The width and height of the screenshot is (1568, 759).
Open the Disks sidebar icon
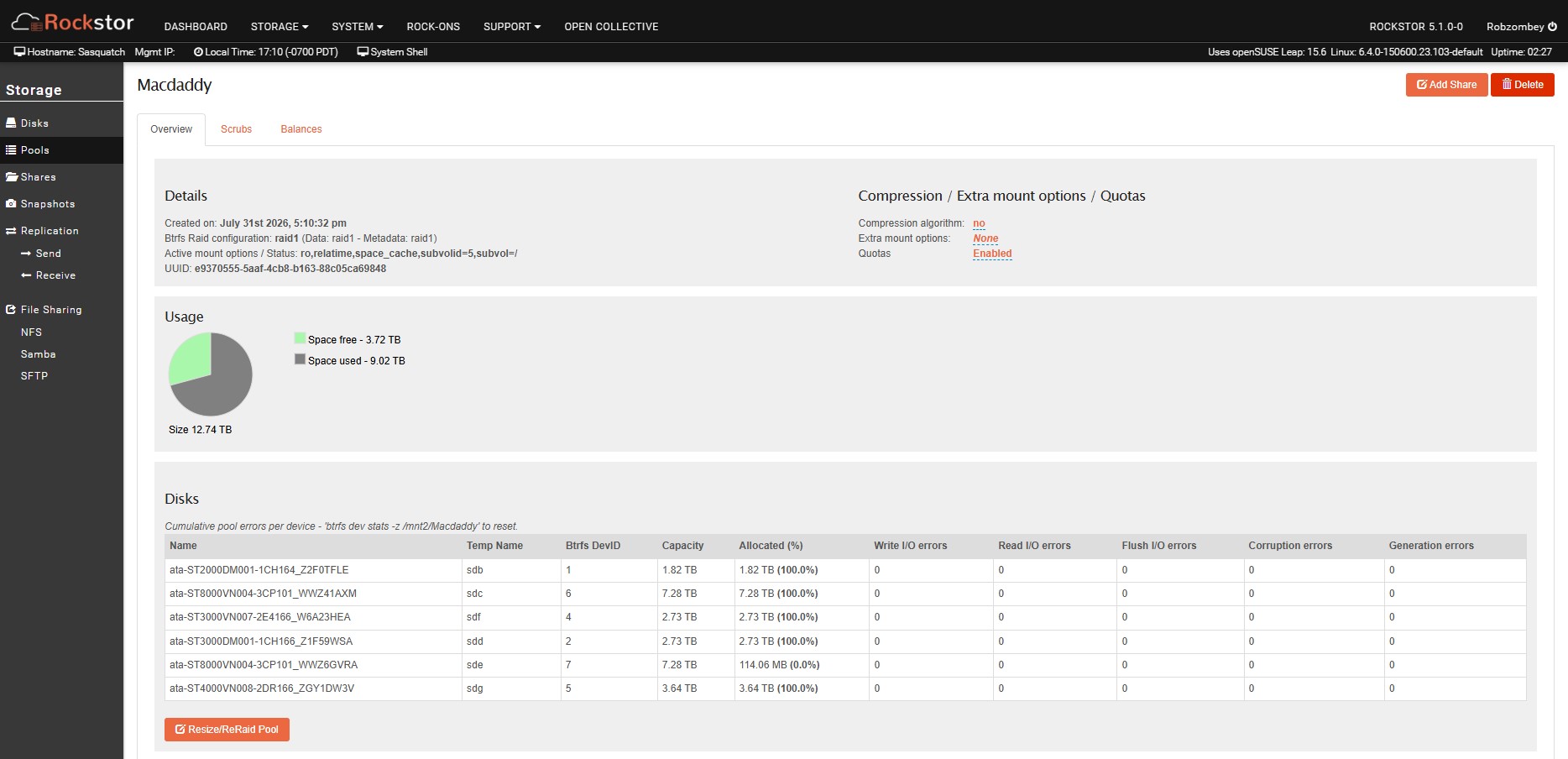point(11,123)
